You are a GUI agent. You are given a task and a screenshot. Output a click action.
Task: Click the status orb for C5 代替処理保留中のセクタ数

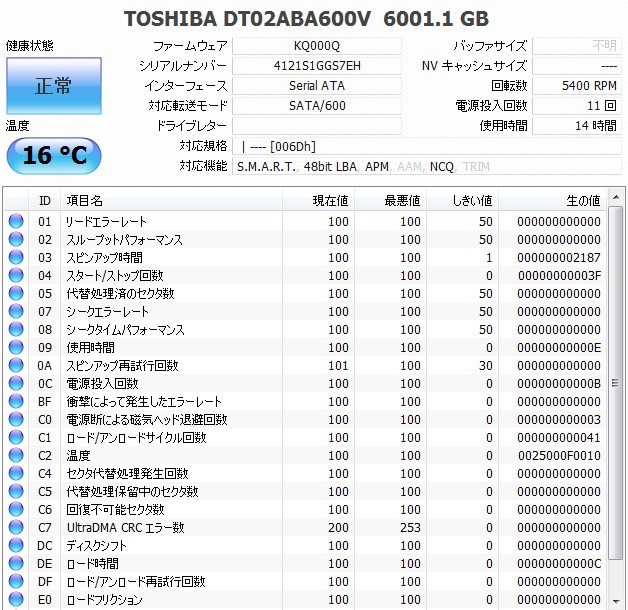tap(16, 491)
